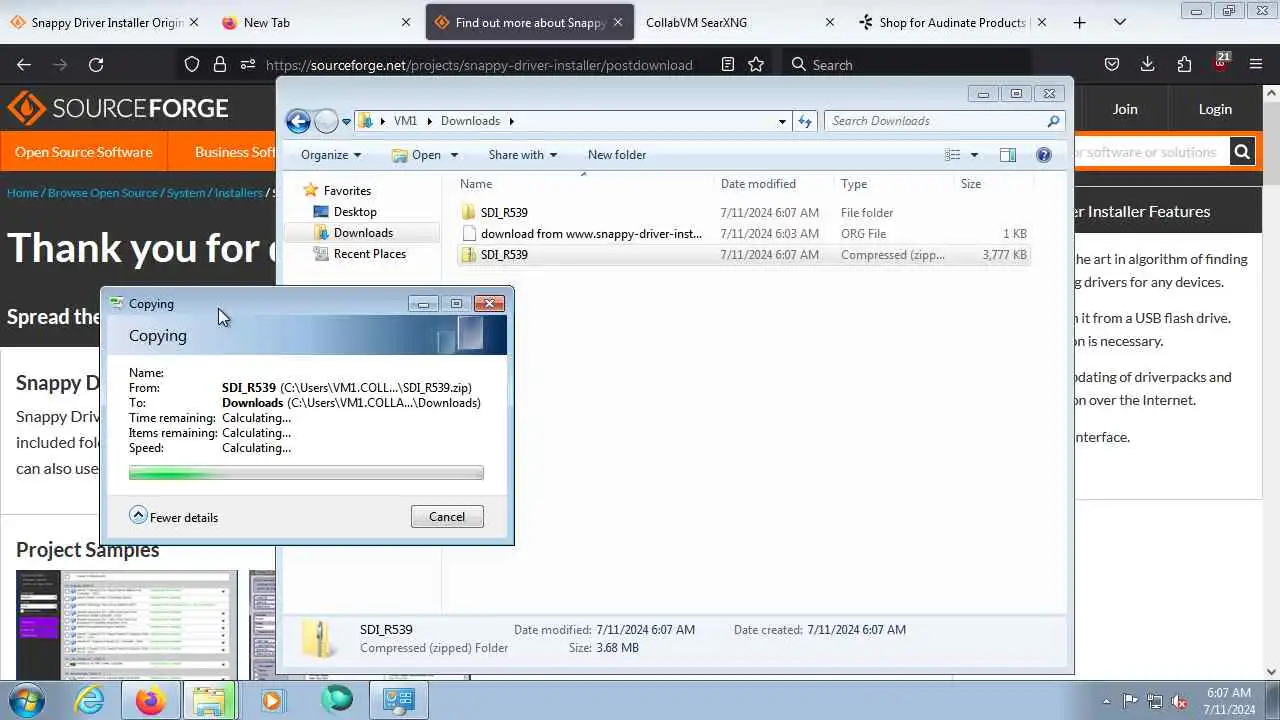This screenshot has height=720, width=1280.
Task: Follow Browse Open Source breadcrumb link
Action: (x=103, y=192)
